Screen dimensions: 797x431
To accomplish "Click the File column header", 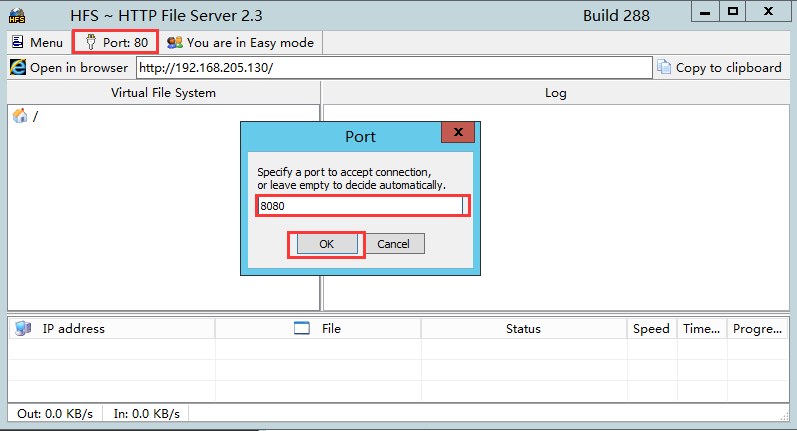I will point(318,329).
